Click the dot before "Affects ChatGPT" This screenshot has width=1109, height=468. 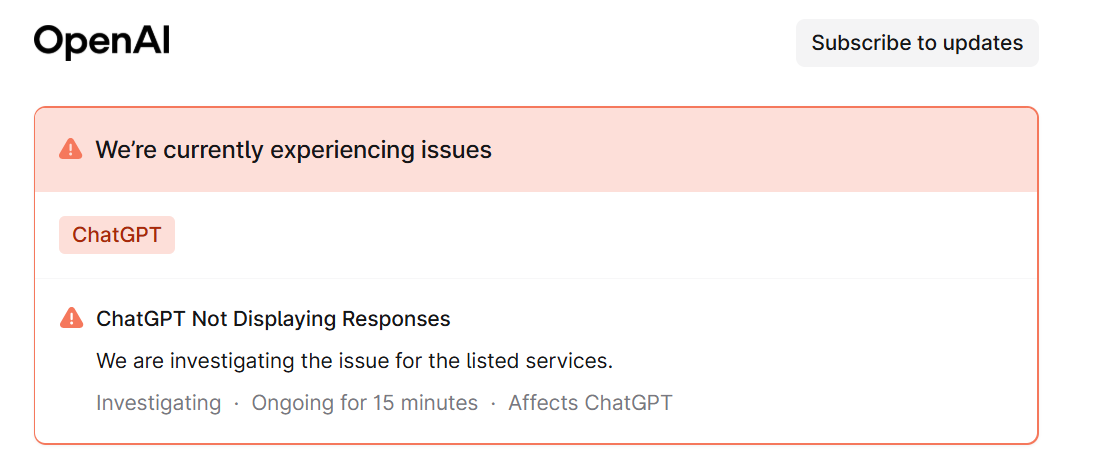(x=493, y=403)
